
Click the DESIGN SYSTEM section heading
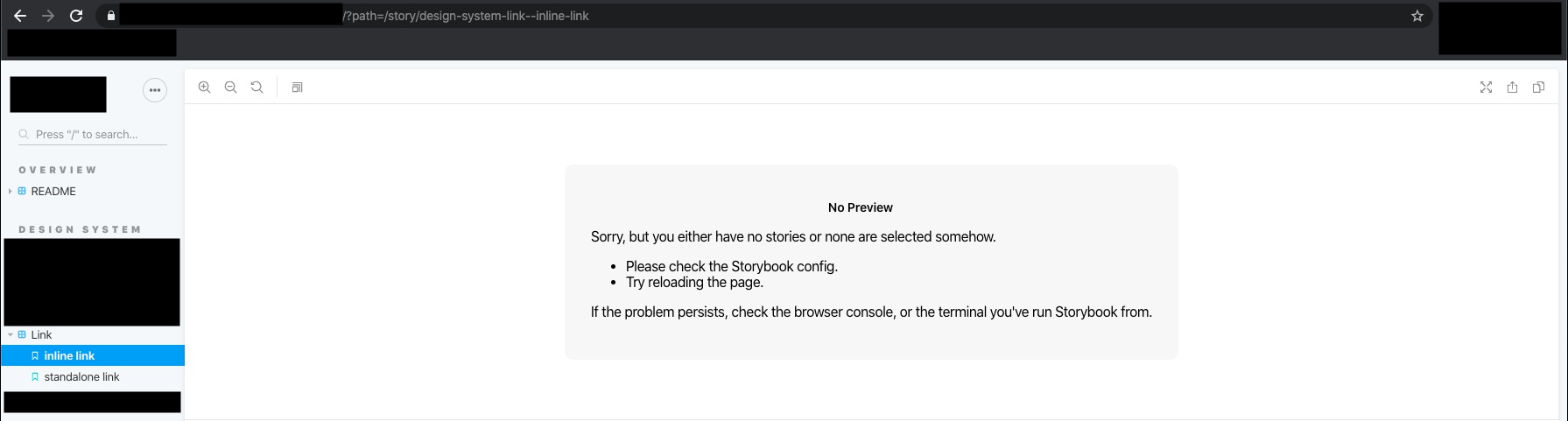[80, 229]
